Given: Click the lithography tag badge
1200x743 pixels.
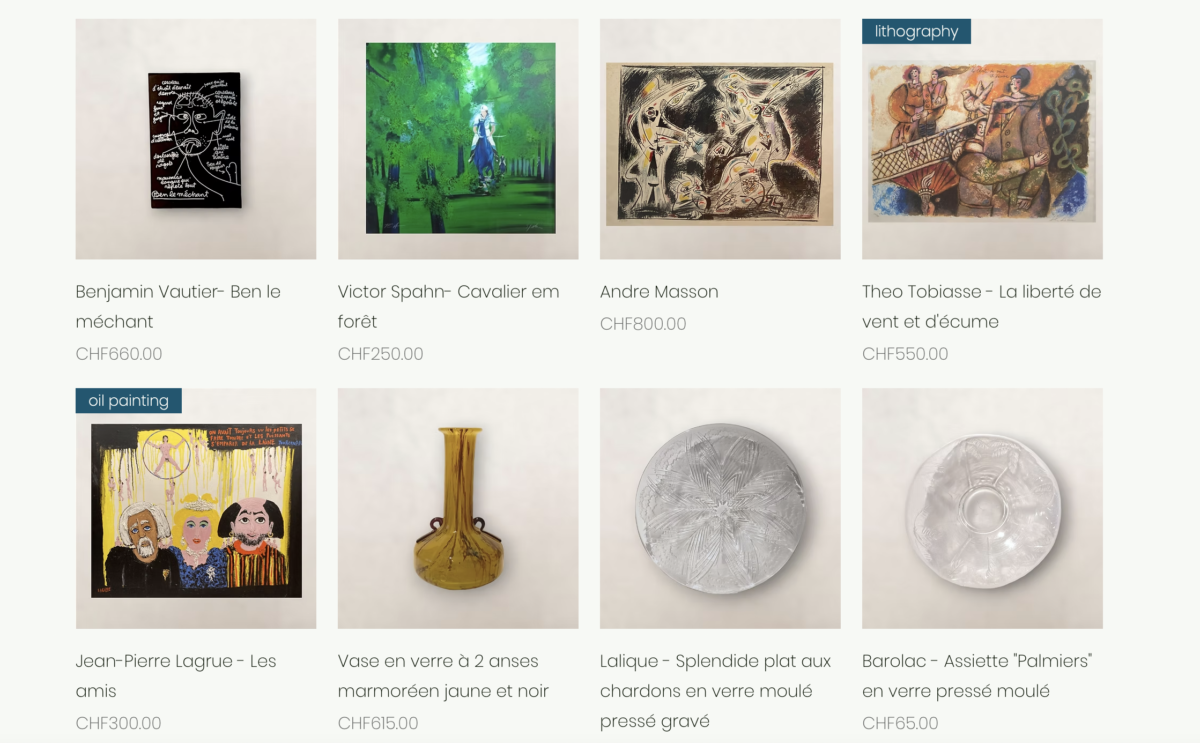Looking at the screenshot, I should (x=916, y=31).
